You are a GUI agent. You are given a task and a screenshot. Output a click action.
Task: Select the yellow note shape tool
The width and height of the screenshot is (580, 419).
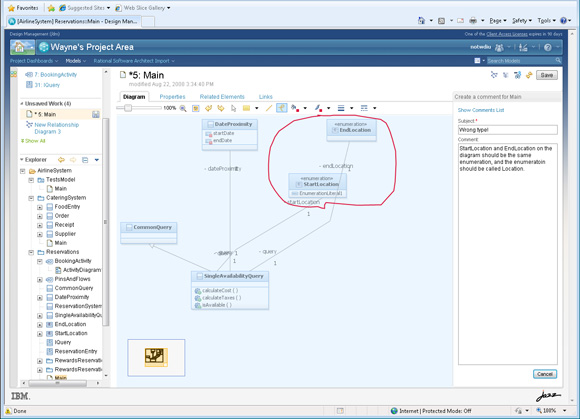point(246,108)
